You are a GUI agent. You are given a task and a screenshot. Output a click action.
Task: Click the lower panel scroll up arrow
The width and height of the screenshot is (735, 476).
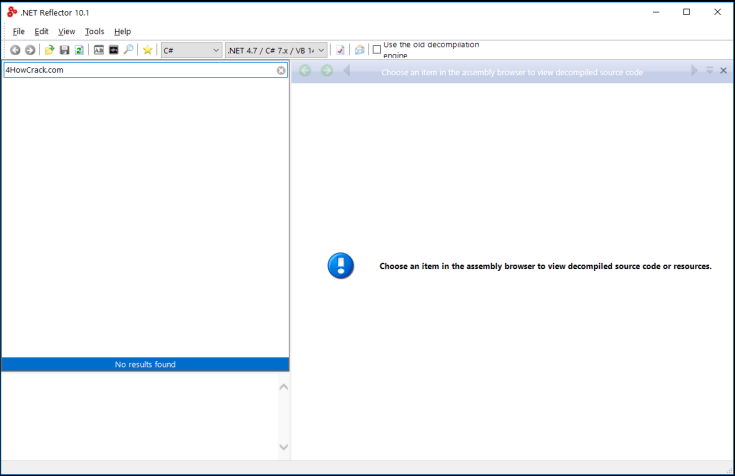point(284,387)
